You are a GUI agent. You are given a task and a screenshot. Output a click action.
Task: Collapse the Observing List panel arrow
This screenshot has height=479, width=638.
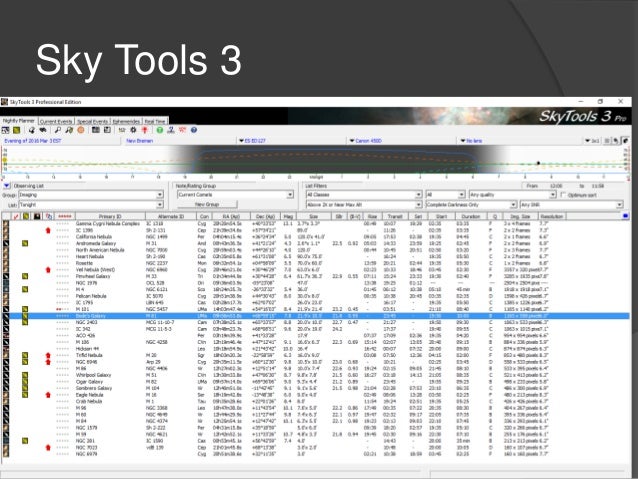[7, 186]
